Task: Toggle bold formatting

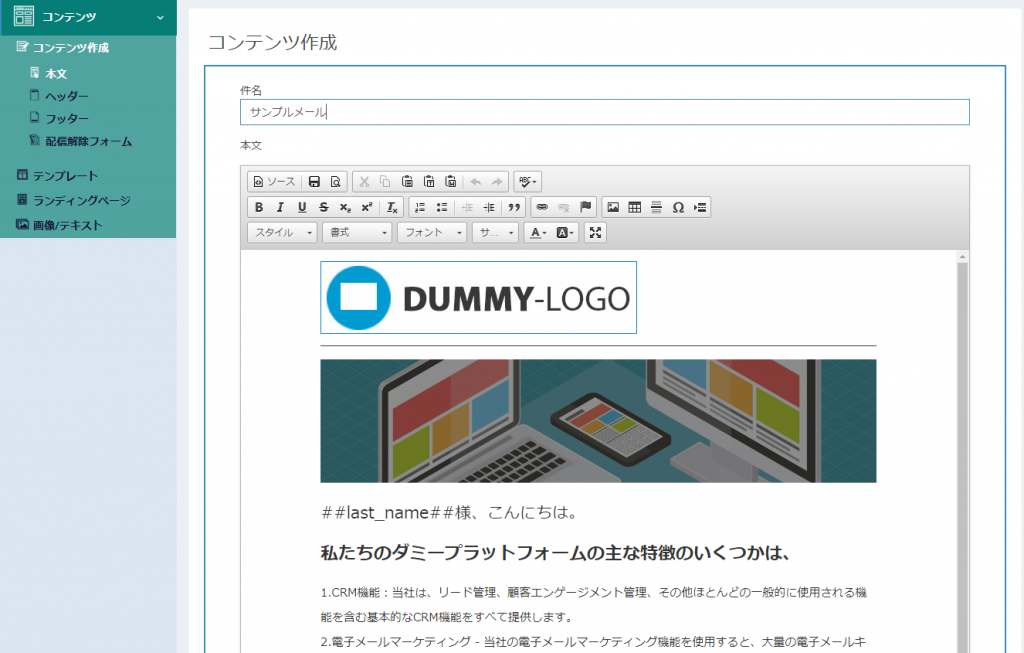Action: pyautogui.click(x=259, y=207)
